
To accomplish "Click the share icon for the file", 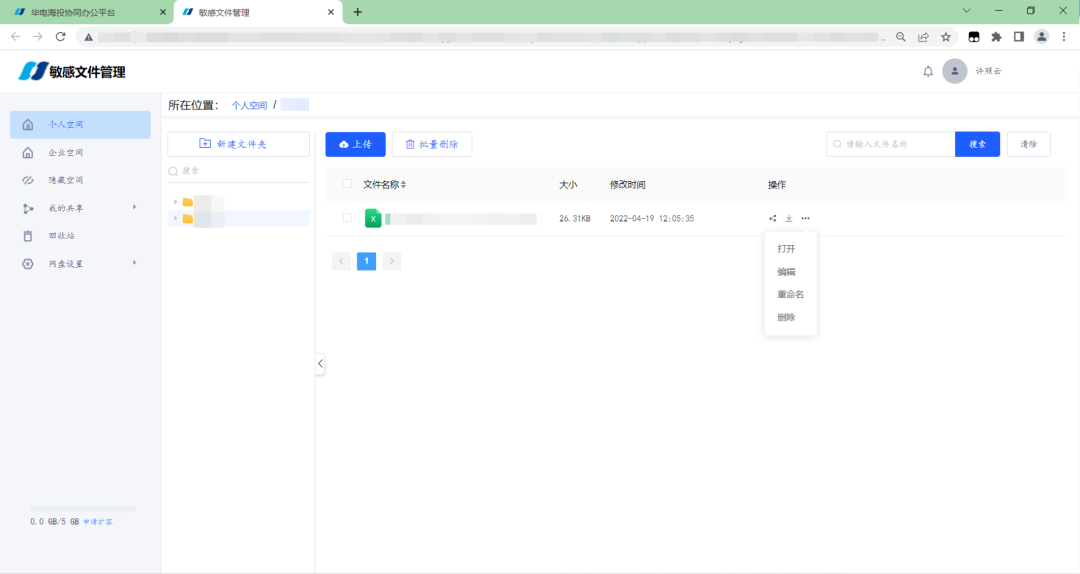I will coord(772,218).
